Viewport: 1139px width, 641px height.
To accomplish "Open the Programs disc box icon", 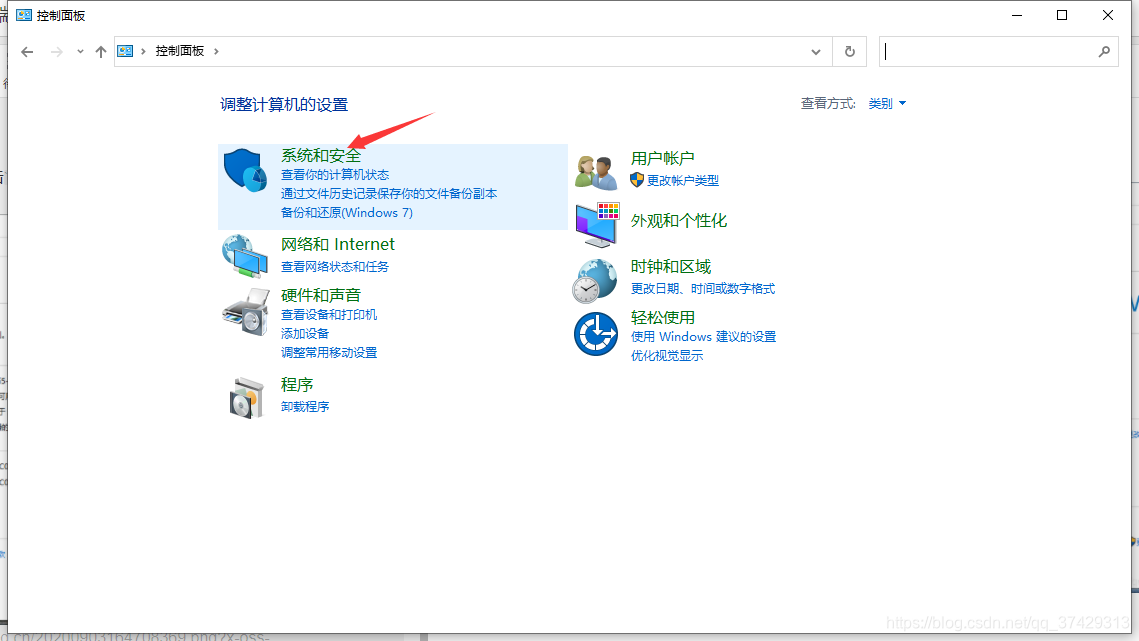I will pyautogui.click(x=246, y=398).
